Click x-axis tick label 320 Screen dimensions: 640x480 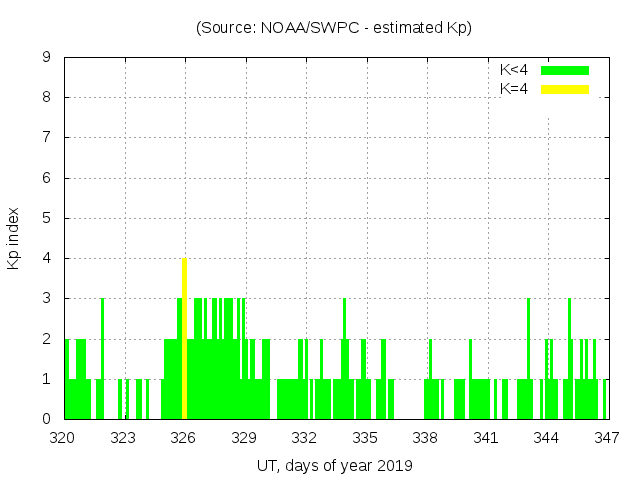[x=63, y=437]
